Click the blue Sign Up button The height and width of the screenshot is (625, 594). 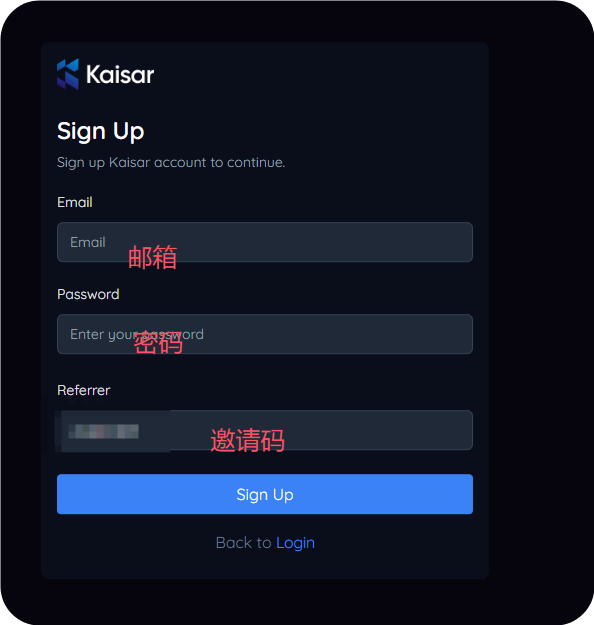click(x=265, y=494)
